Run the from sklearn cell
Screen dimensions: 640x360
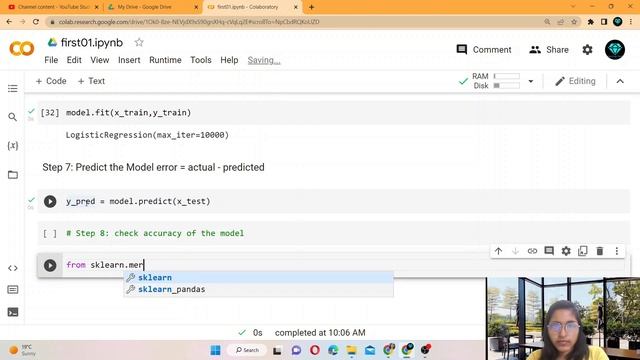(50, 265)
